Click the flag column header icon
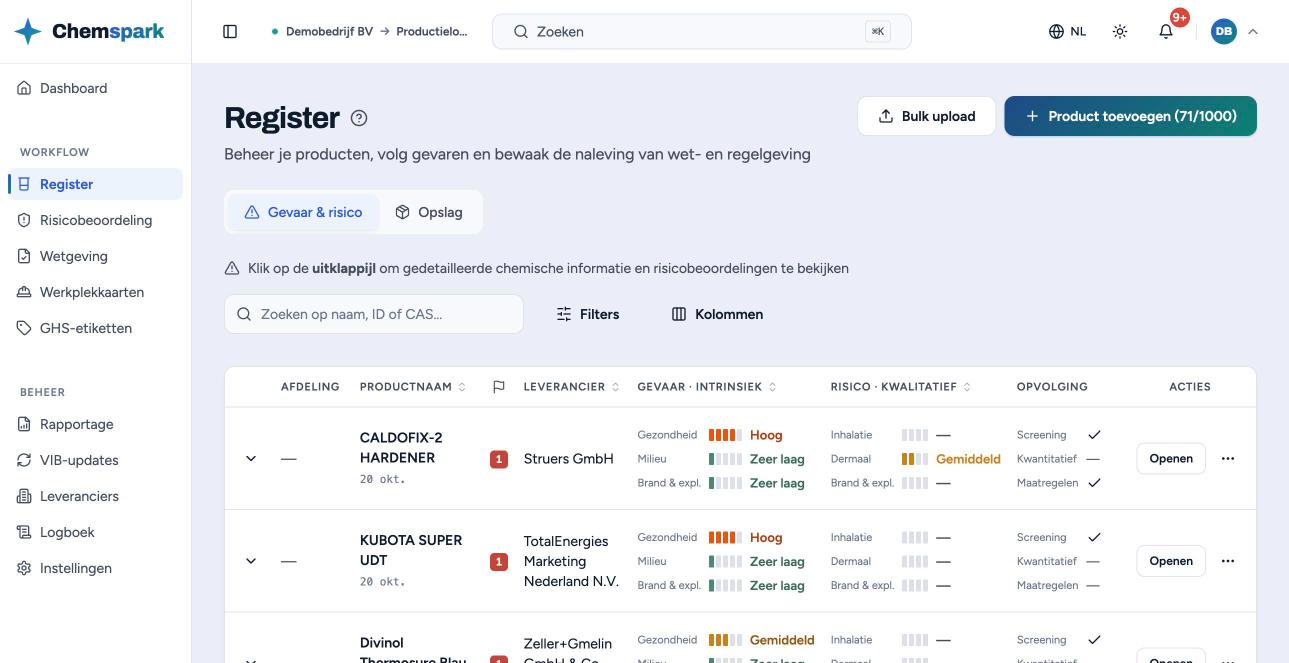The image size is (1289, 663). tap(499, 387)
